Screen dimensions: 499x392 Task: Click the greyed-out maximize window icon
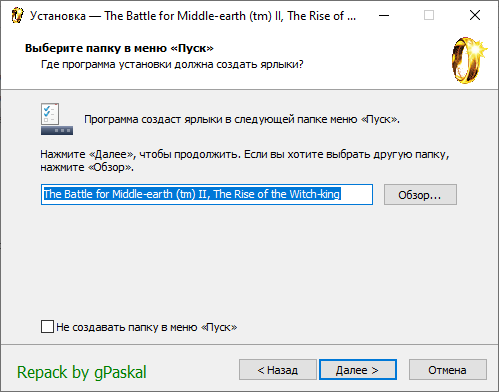tap(429, 15)
